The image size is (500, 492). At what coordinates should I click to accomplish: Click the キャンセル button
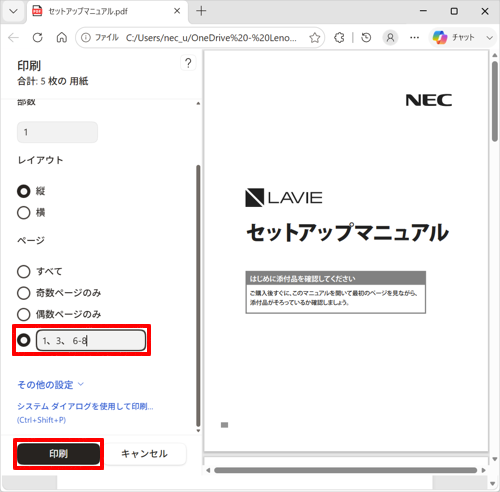(144, 454)
